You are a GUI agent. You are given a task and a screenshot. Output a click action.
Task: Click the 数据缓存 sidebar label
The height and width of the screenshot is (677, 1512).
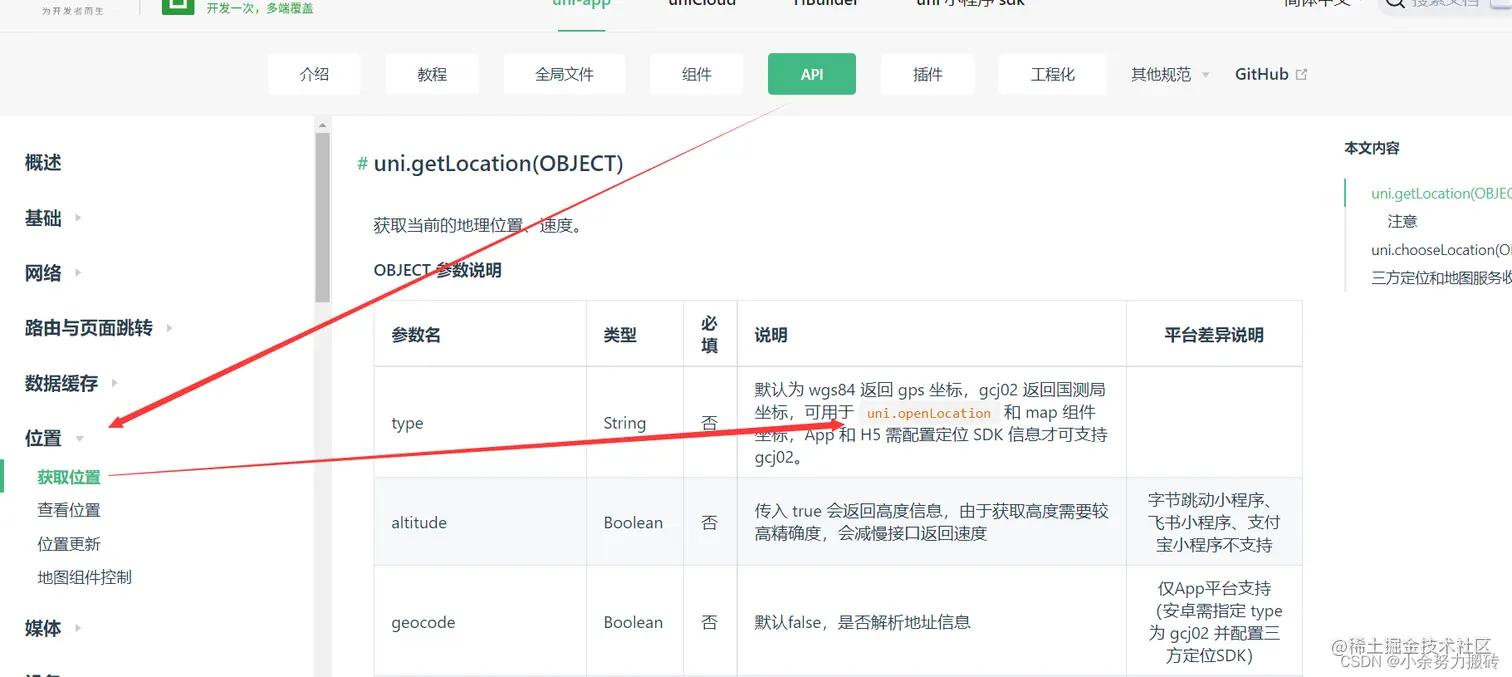tap(62, 383)
